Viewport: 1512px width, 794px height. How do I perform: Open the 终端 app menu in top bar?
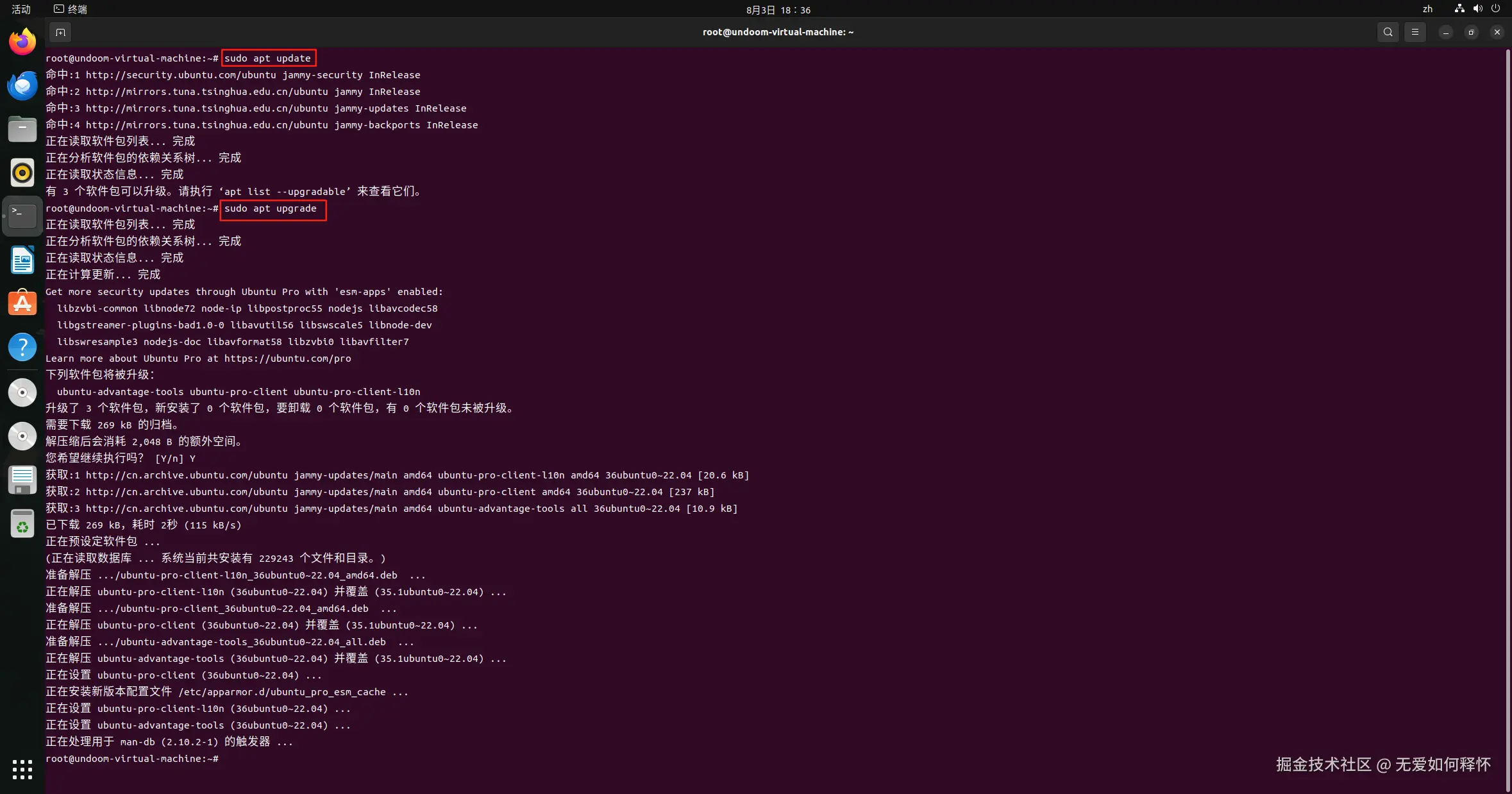(x=71, y=9)
